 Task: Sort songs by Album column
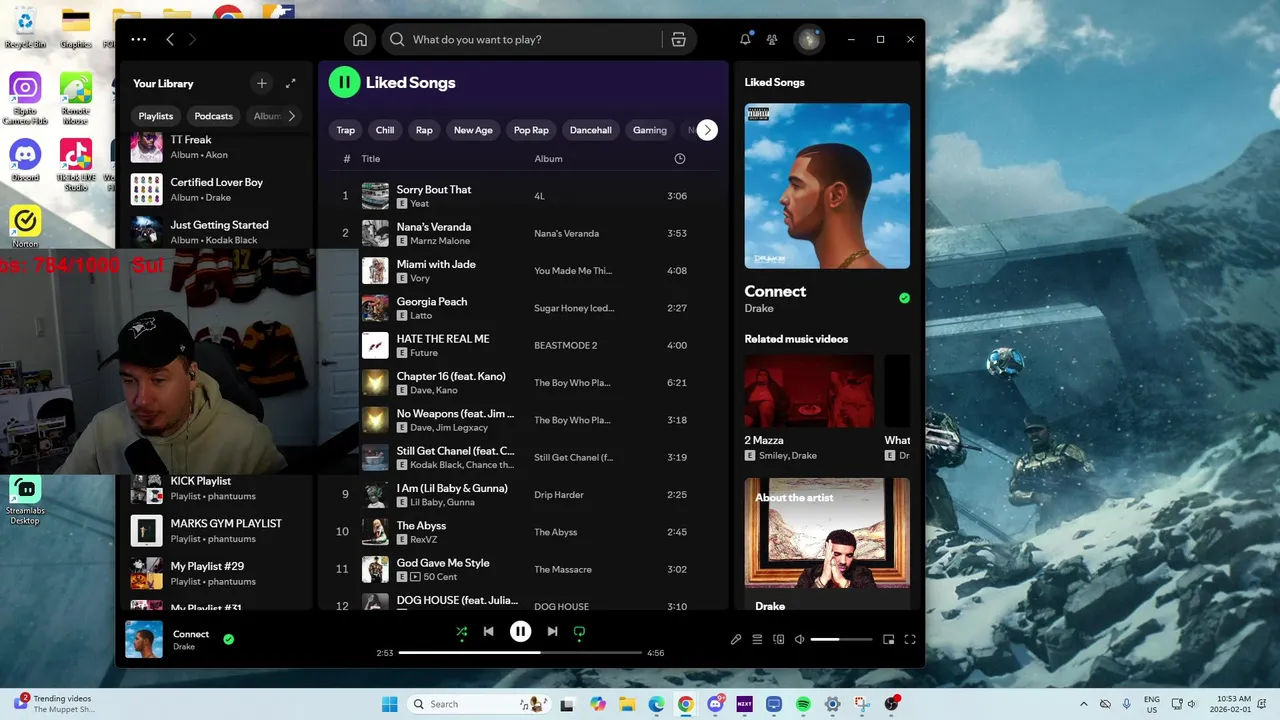coord(548,158)
